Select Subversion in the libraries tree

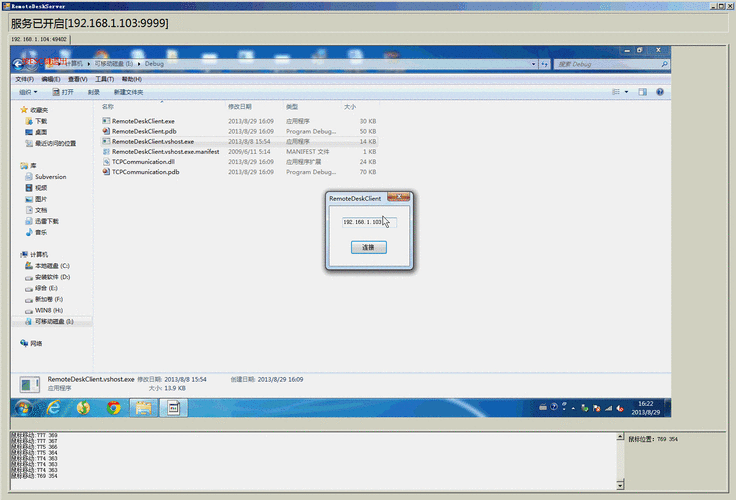click(x=50, y=176)
